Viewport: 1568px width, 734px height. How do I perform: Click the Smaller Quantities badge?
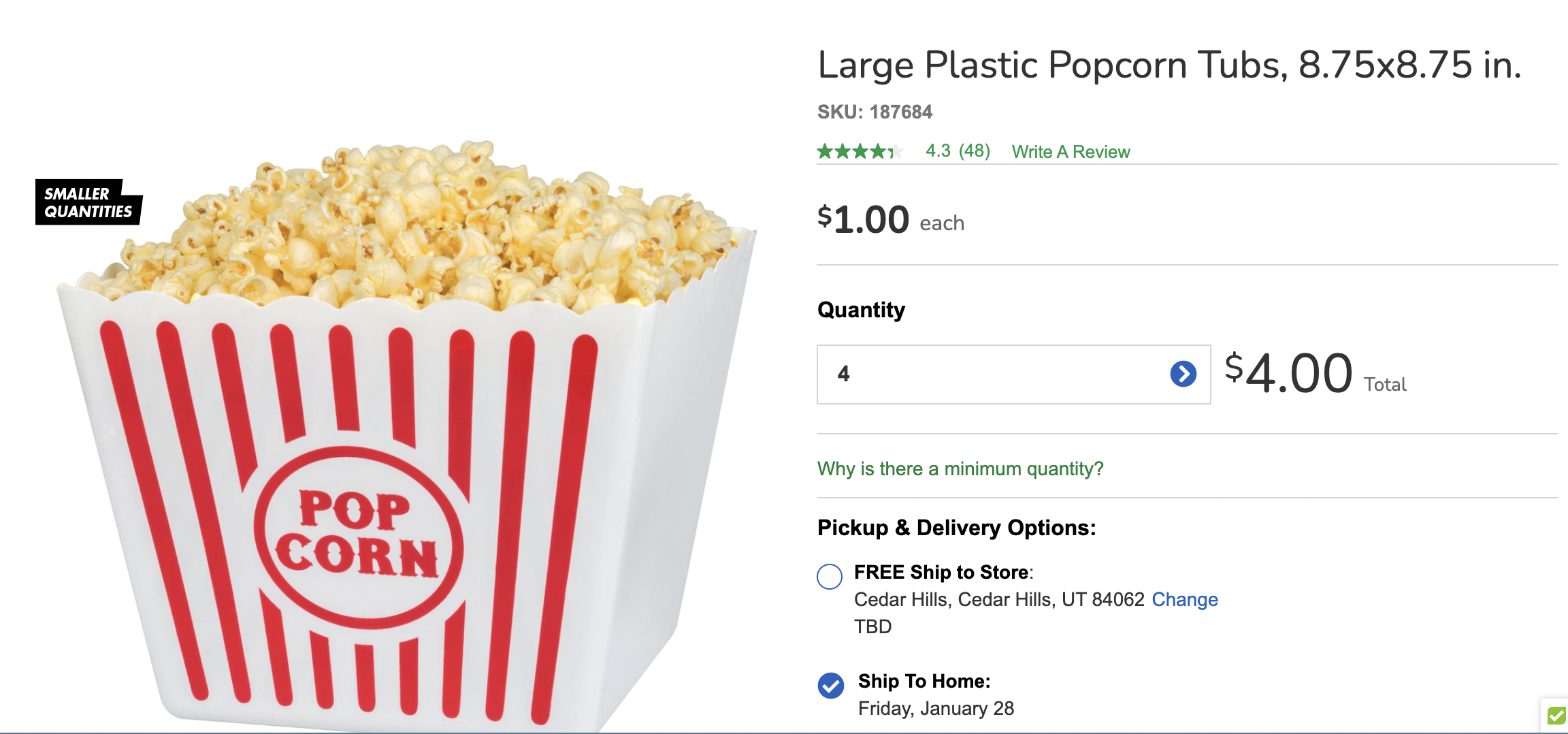(x=88, y=202)
